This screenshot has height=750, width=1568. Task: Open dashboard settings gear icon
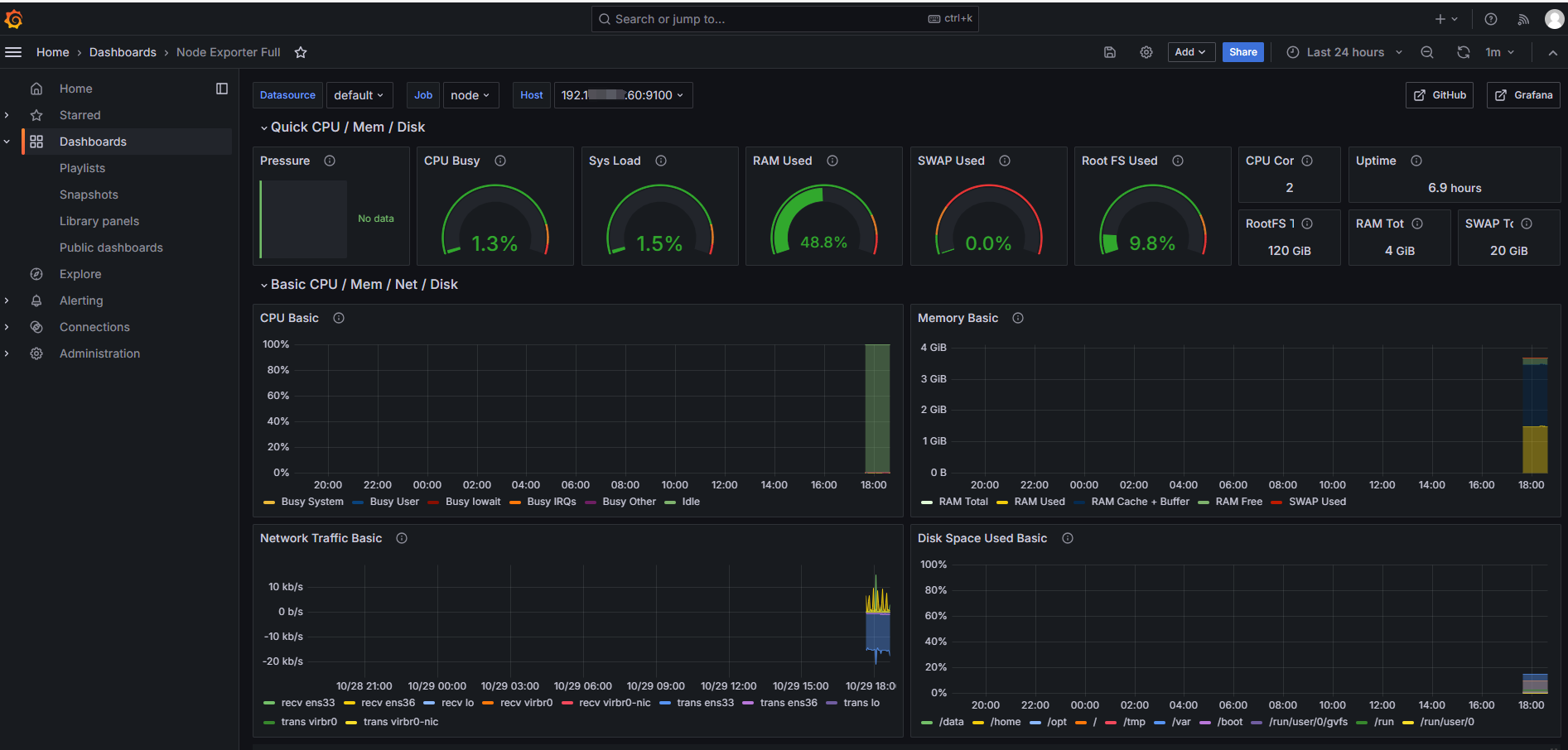pos(1146,52)
